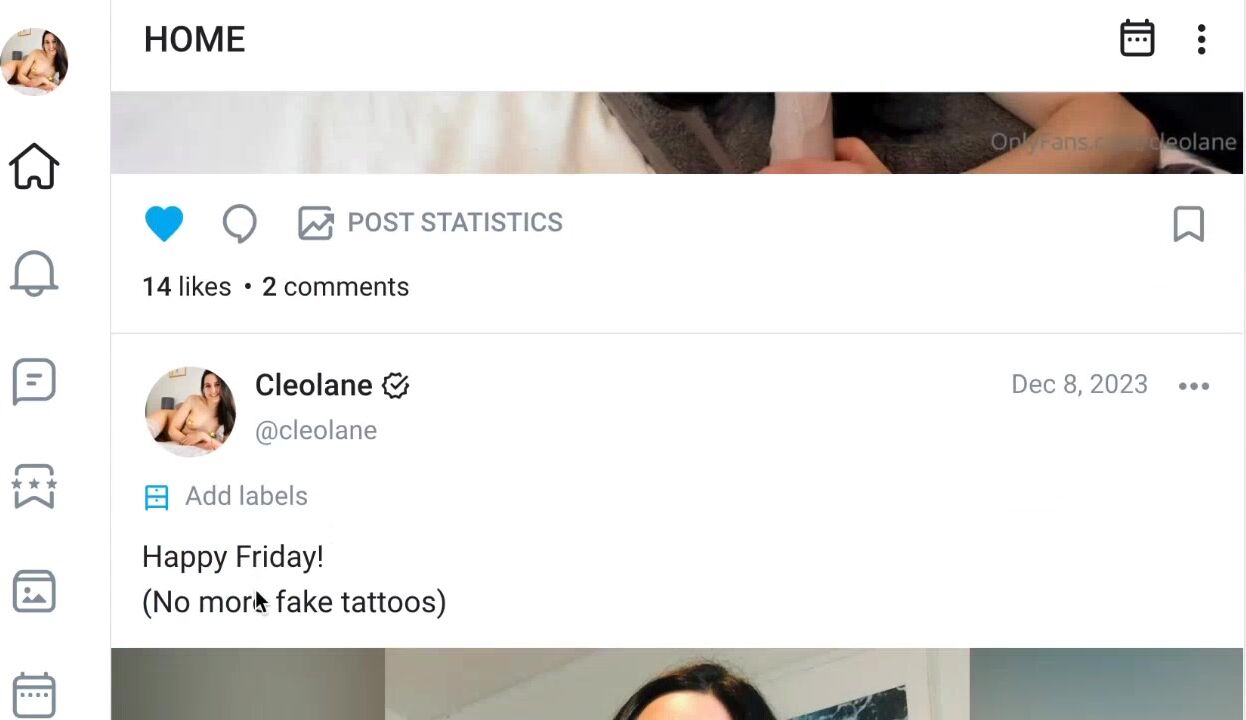Viewport: 1246px width, 720px height.
Task: Click the @cleolane handle
Action: click(316, 431)
